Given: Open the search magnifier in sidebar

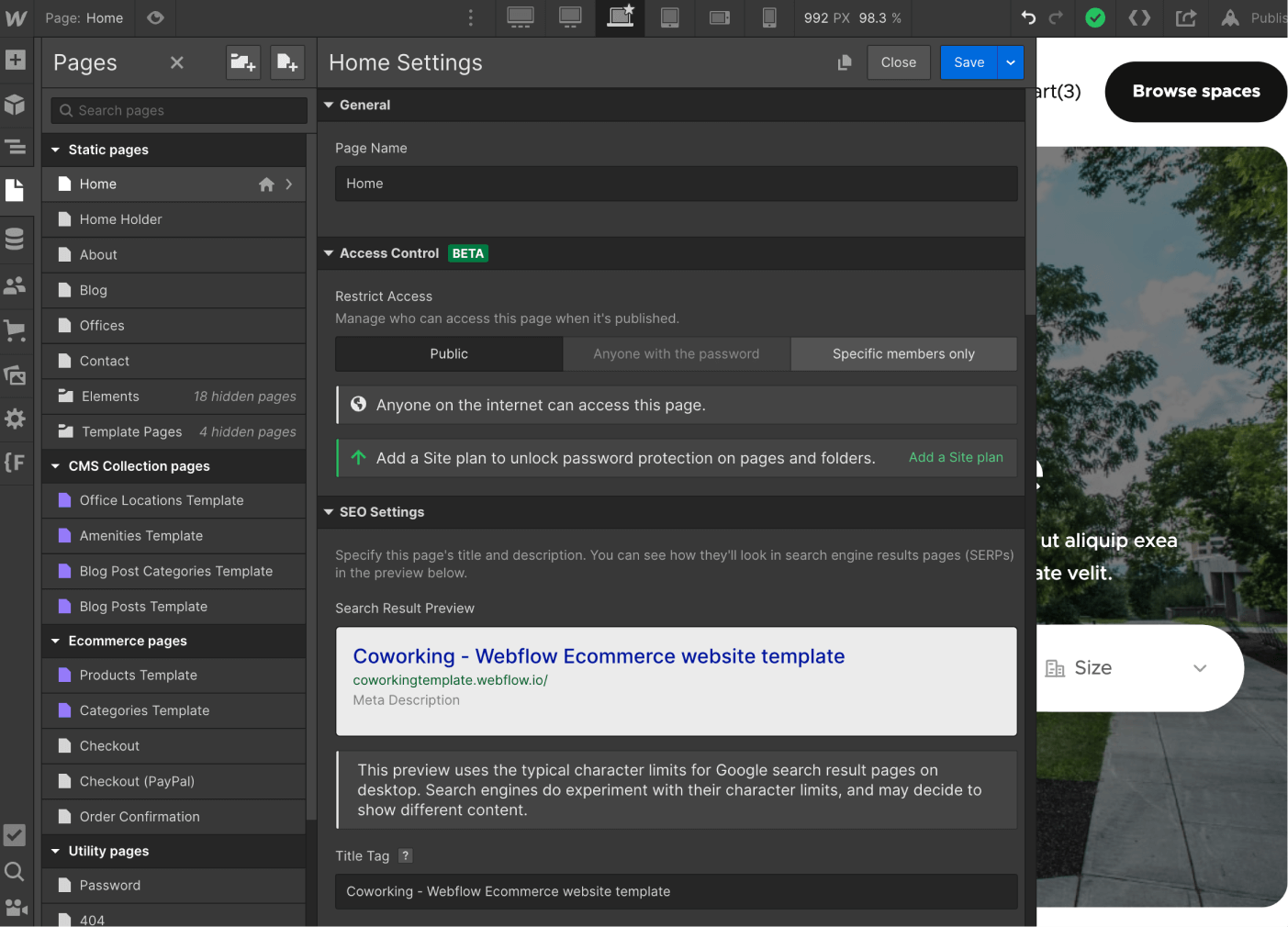Looking at the screenshot, I should [x=15, y=872].
